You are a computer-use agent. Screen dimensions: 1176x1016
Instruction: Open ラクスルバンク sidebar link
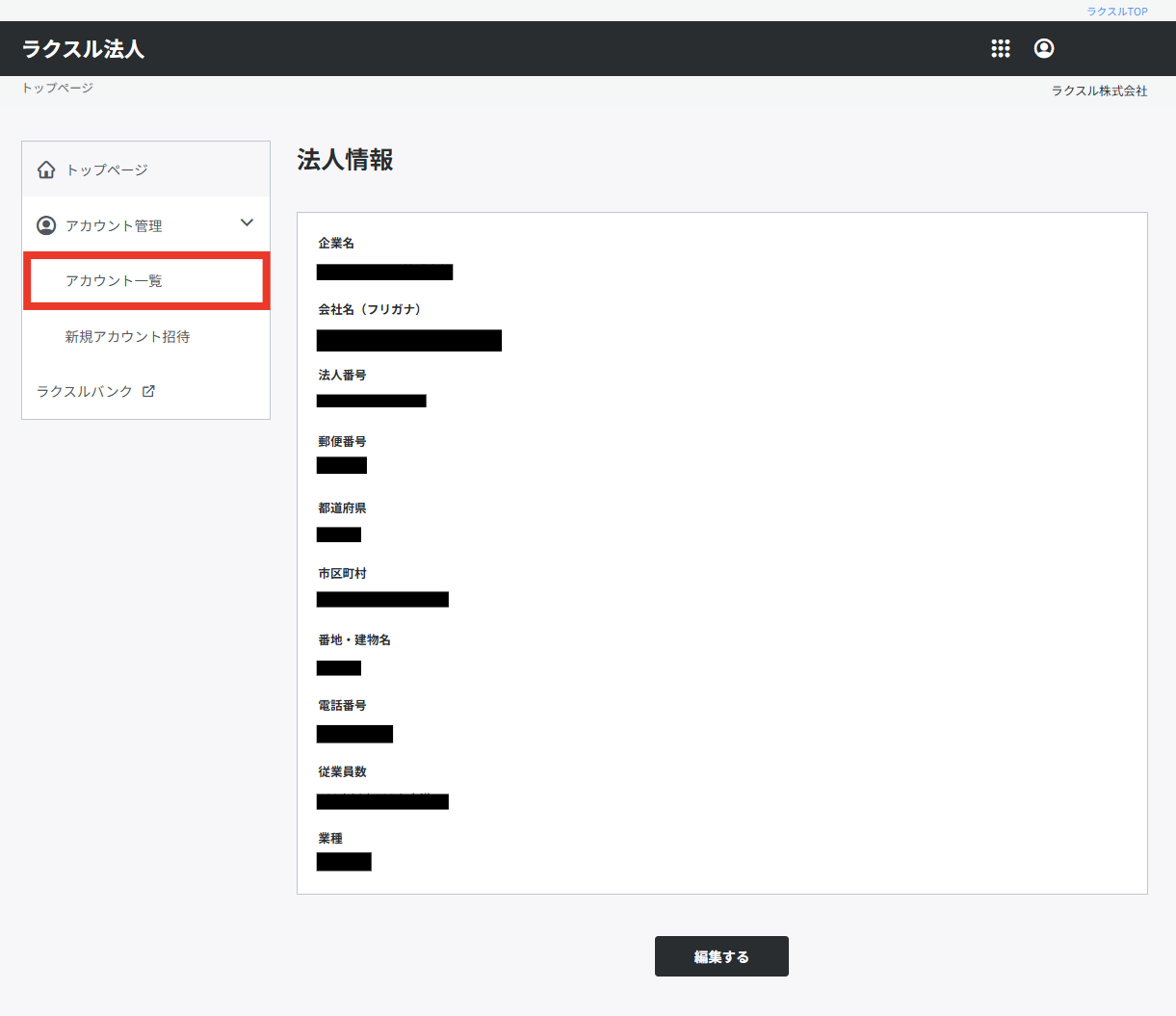85,391
